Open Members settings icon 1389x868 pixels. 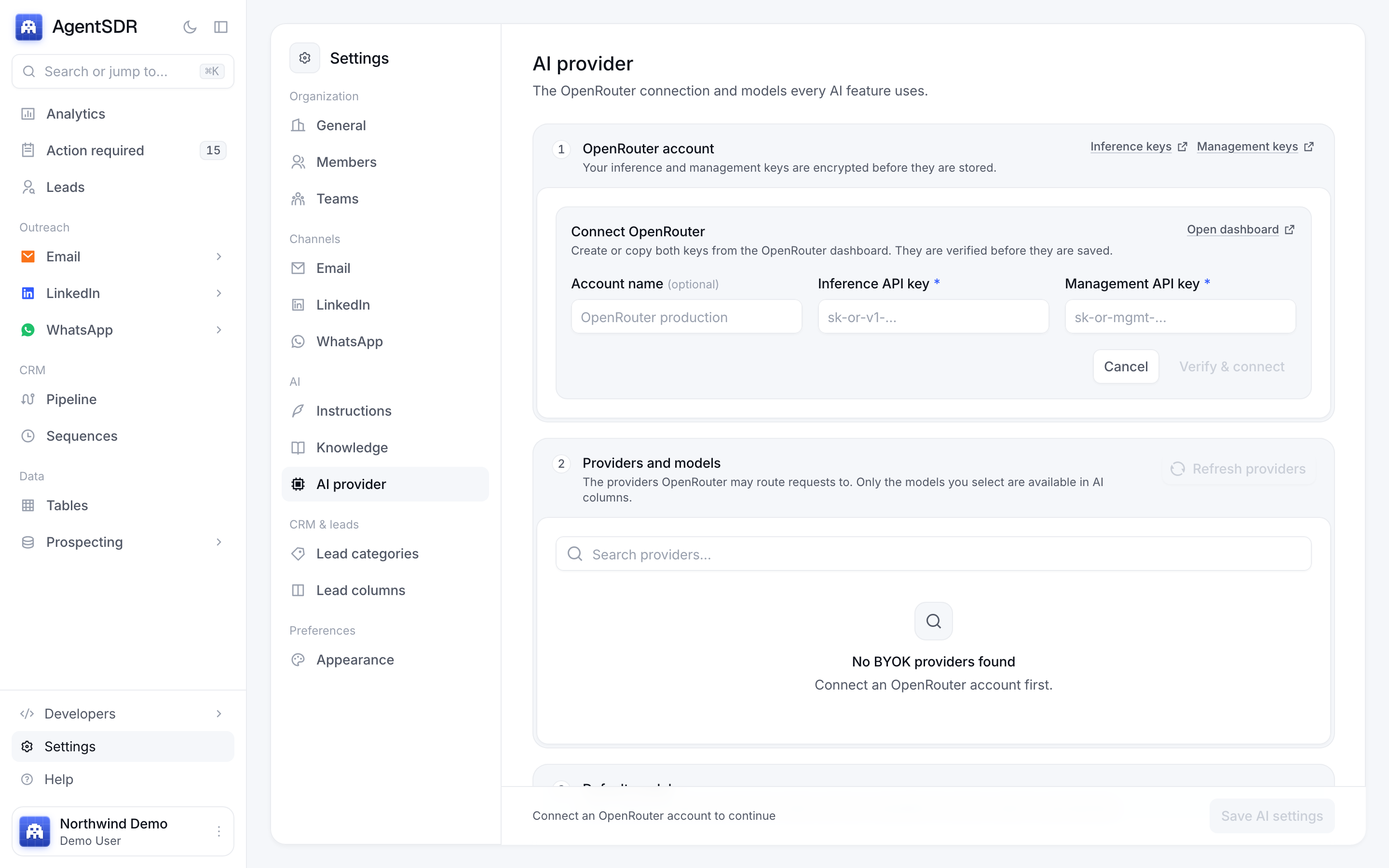coord(298,162)
